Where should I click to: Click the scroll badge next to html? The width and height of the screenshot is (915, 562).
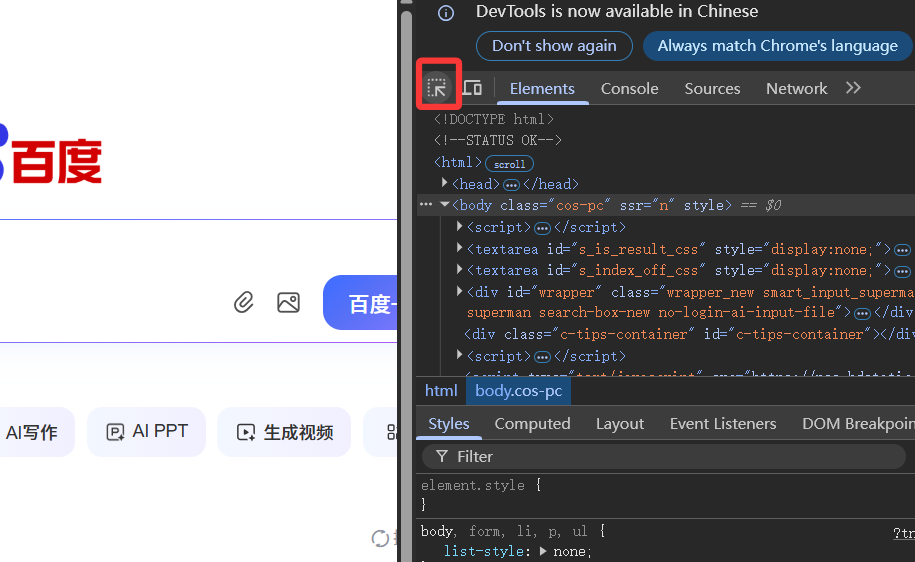pos(509,164)
